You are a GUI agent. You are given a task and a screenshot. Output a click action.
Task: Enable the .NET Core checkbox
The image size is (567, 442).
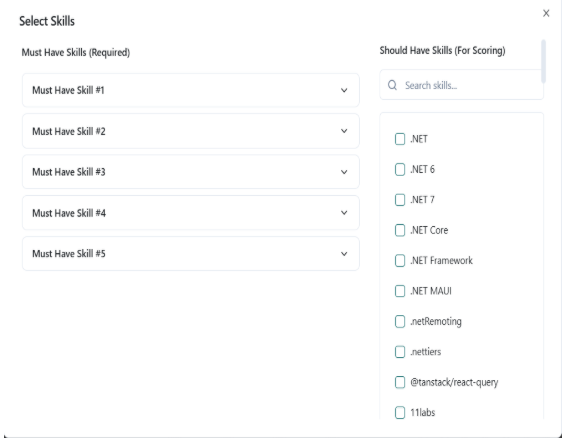400,230
